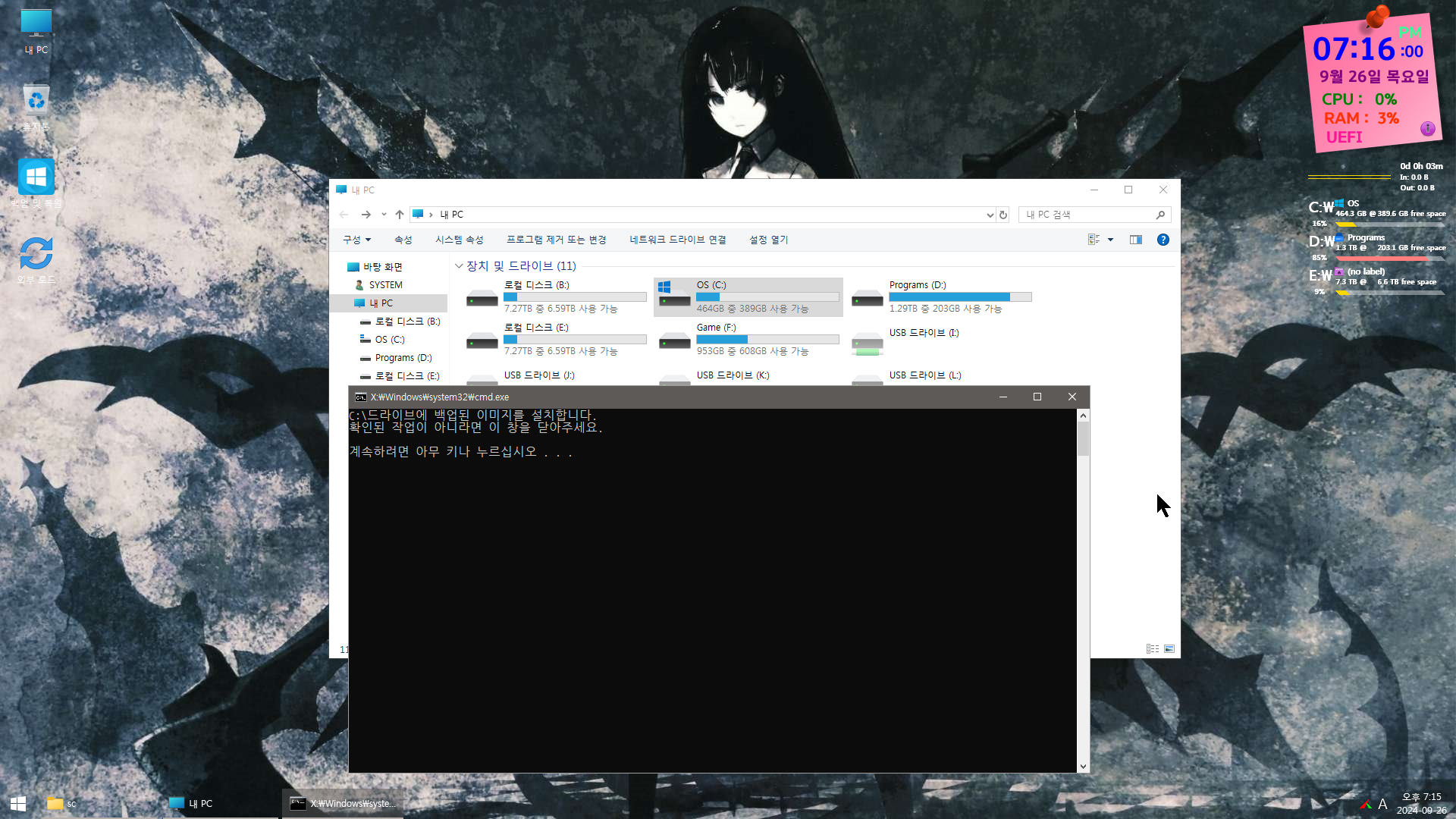Image resolution: width=1456 pixels, height=819 pixels.
Task: Select 로컬 디스크 (B:) in navigation tree
Action: pyautogui.click(x=402, y=322)
